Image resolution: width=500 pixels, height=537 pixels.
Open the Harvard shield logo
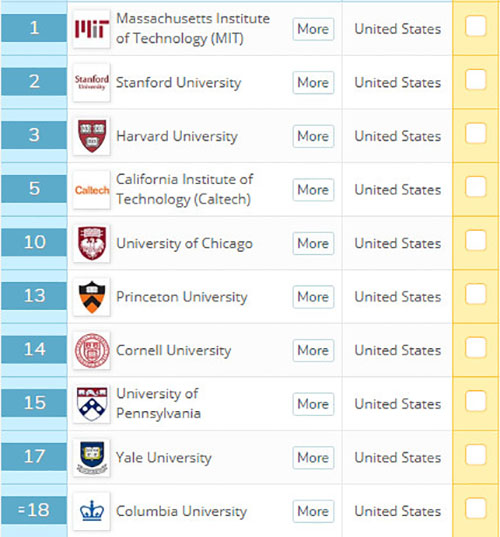point(91,136)
